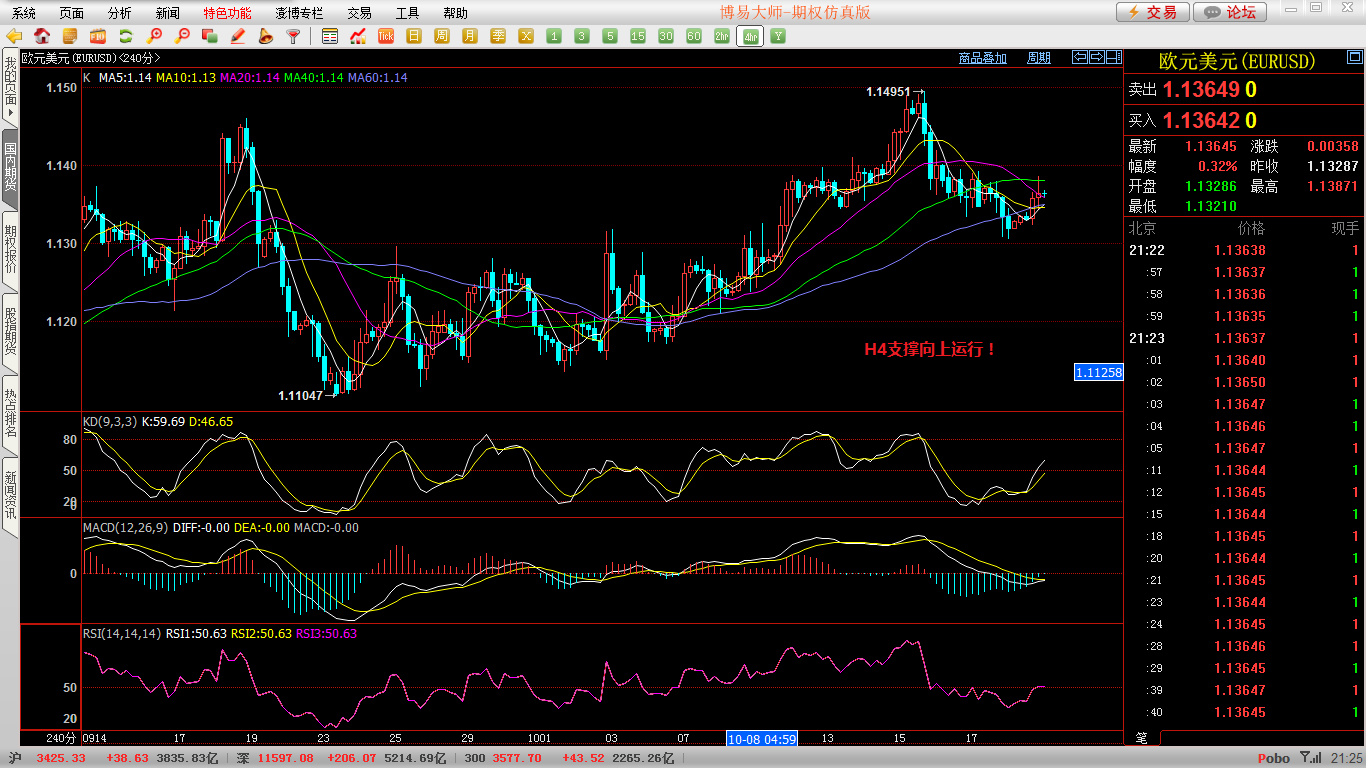Open the 帮助 menu
Viewport: 1366px width, 768px height.
(x=455, y=13)
